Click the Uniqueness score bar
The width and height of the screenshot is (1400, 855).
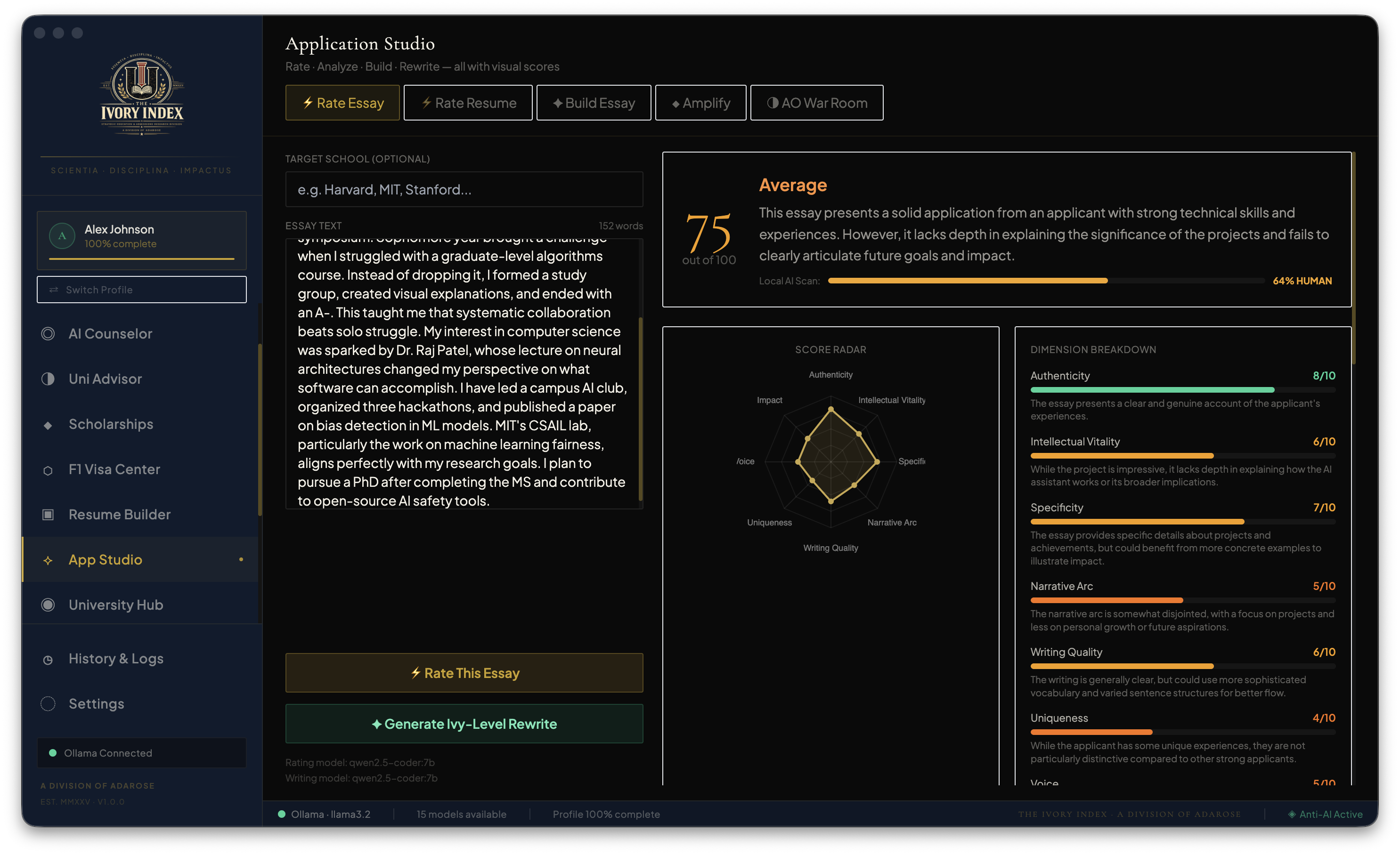click(x=1183, y=733)
